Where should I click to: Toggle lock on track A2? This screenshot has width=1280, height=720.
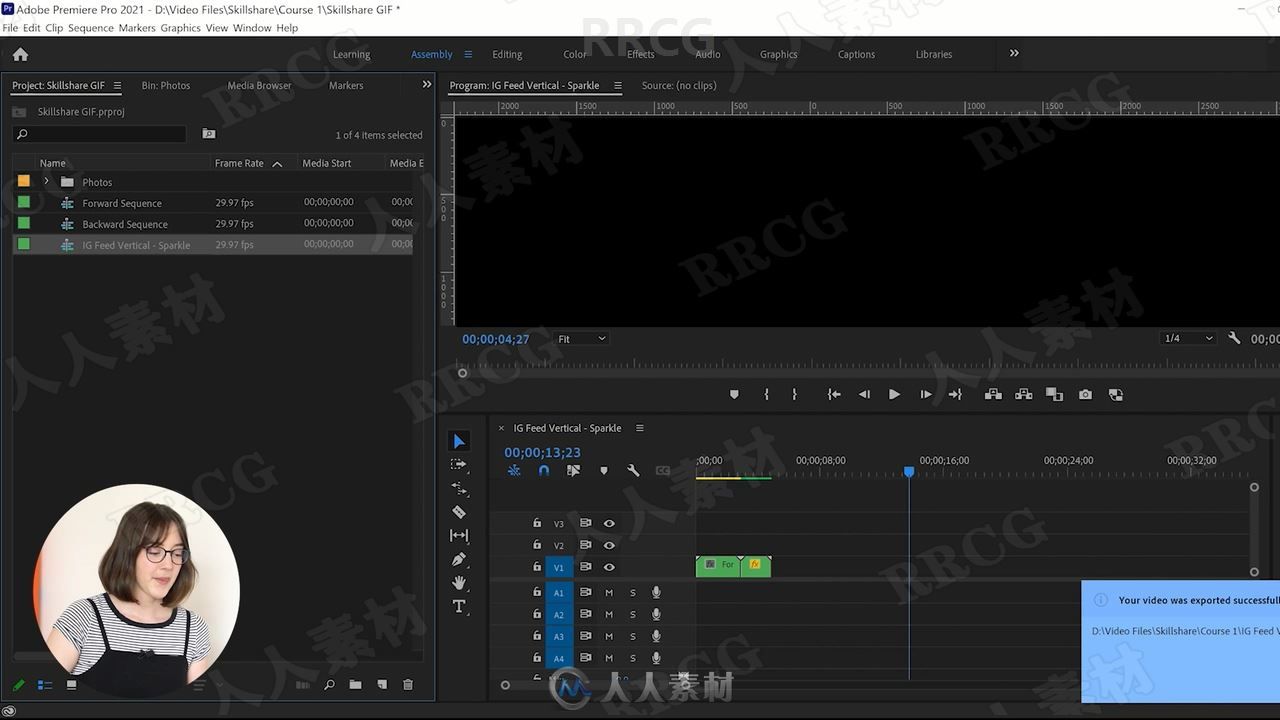(537, 614)
